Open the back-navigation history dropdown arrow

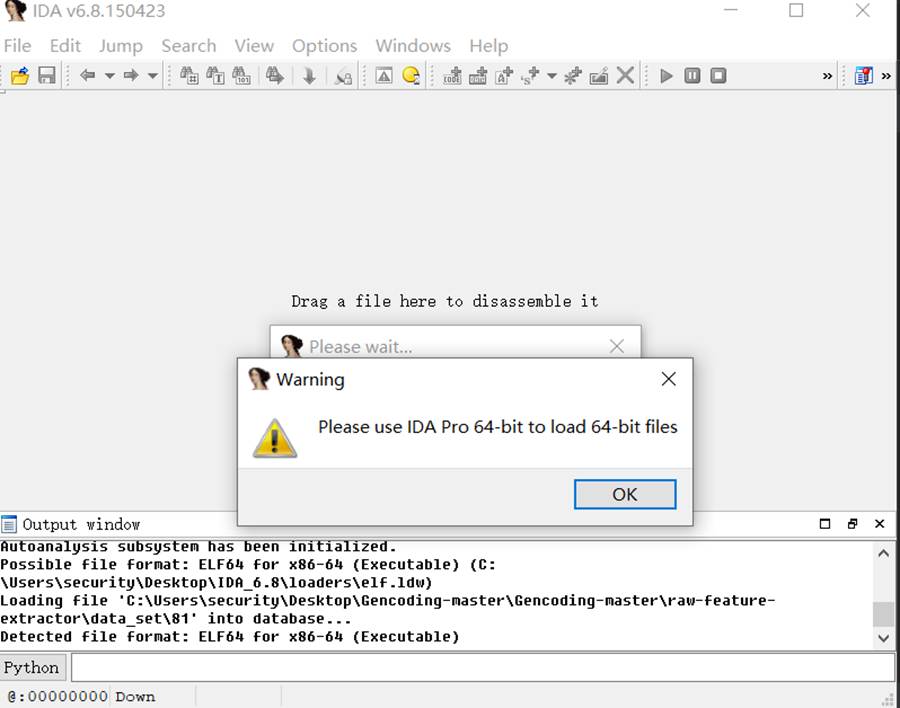tap(110, 75)
